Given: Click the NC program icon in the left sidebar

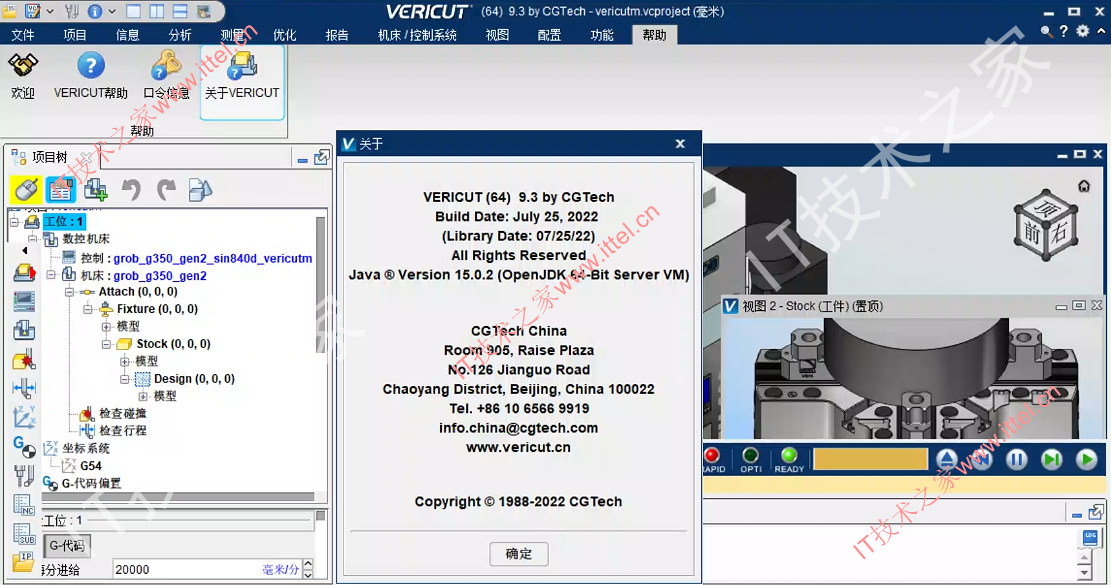Looking at the screenshot, I should (x=24, y=504).
